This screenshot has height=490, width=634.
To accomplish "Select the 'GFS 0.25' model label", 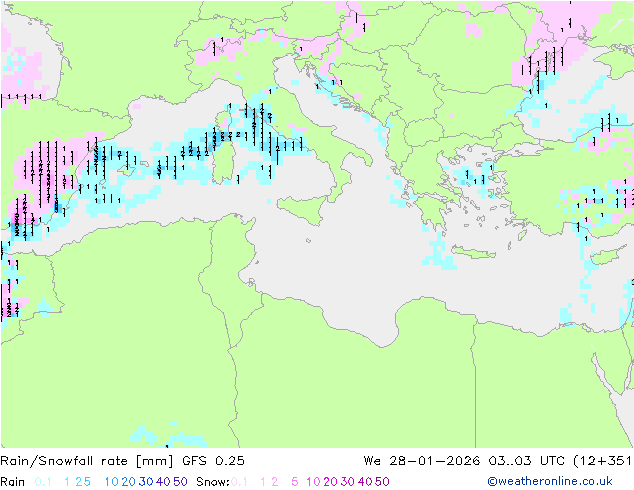I will pos(213,461).
